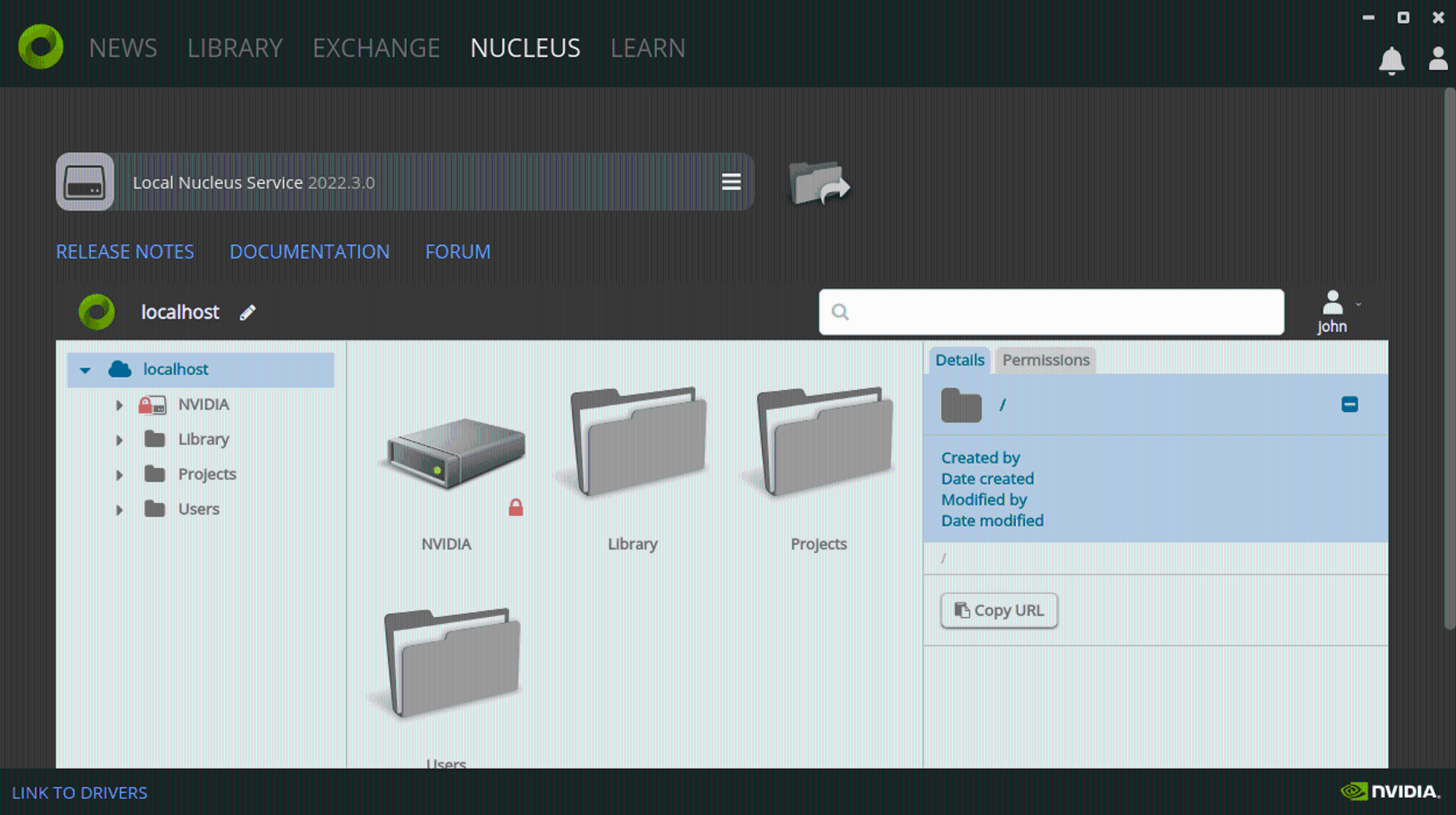
Task: Click the Copy URL button
Action: [x=999, y=611]
